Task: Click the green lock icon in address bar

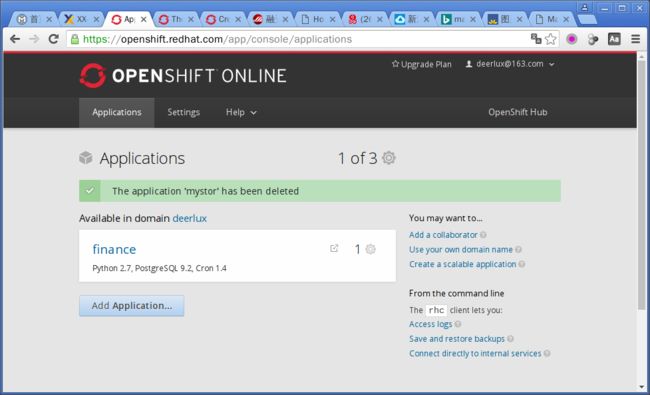Action: point(75,39)
